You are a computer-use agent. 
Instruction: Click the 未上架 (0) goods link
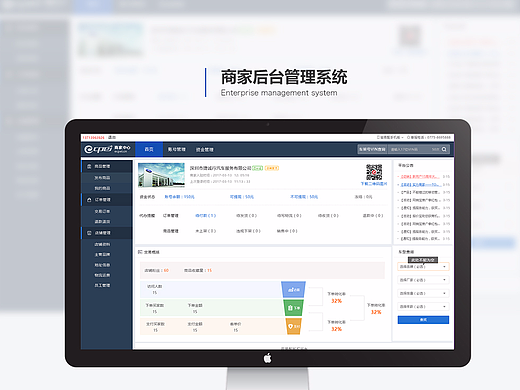click(205, 231)
